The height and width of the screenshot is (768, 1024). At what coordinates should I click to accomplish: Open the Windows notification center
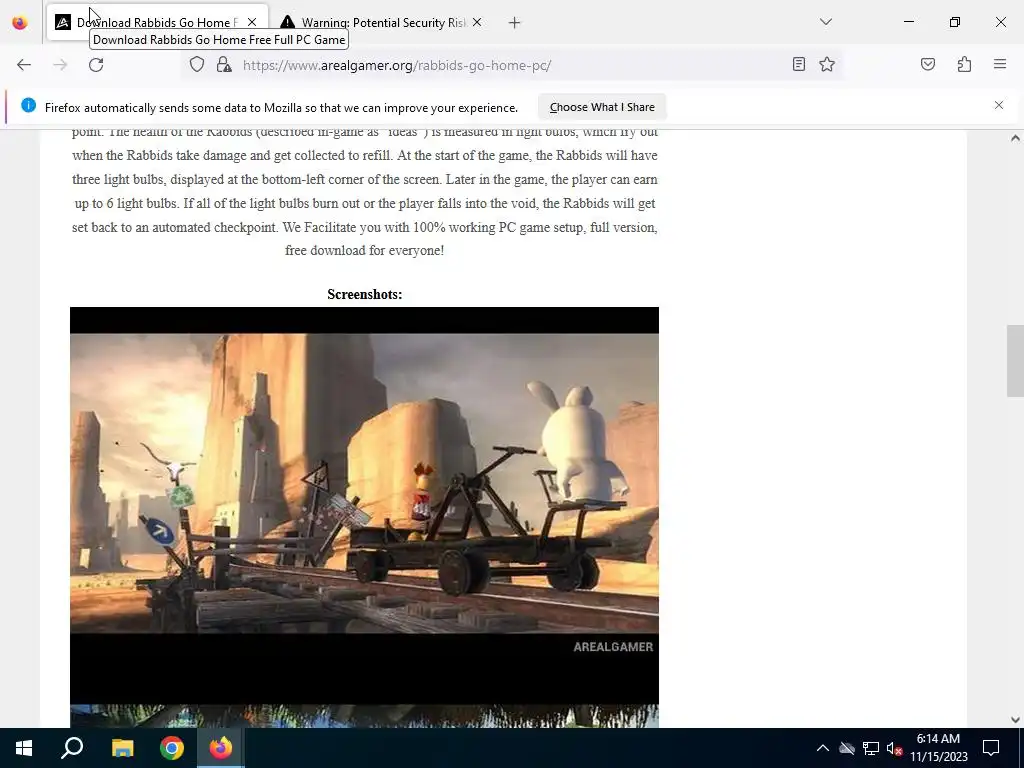(x=991, y=748)
